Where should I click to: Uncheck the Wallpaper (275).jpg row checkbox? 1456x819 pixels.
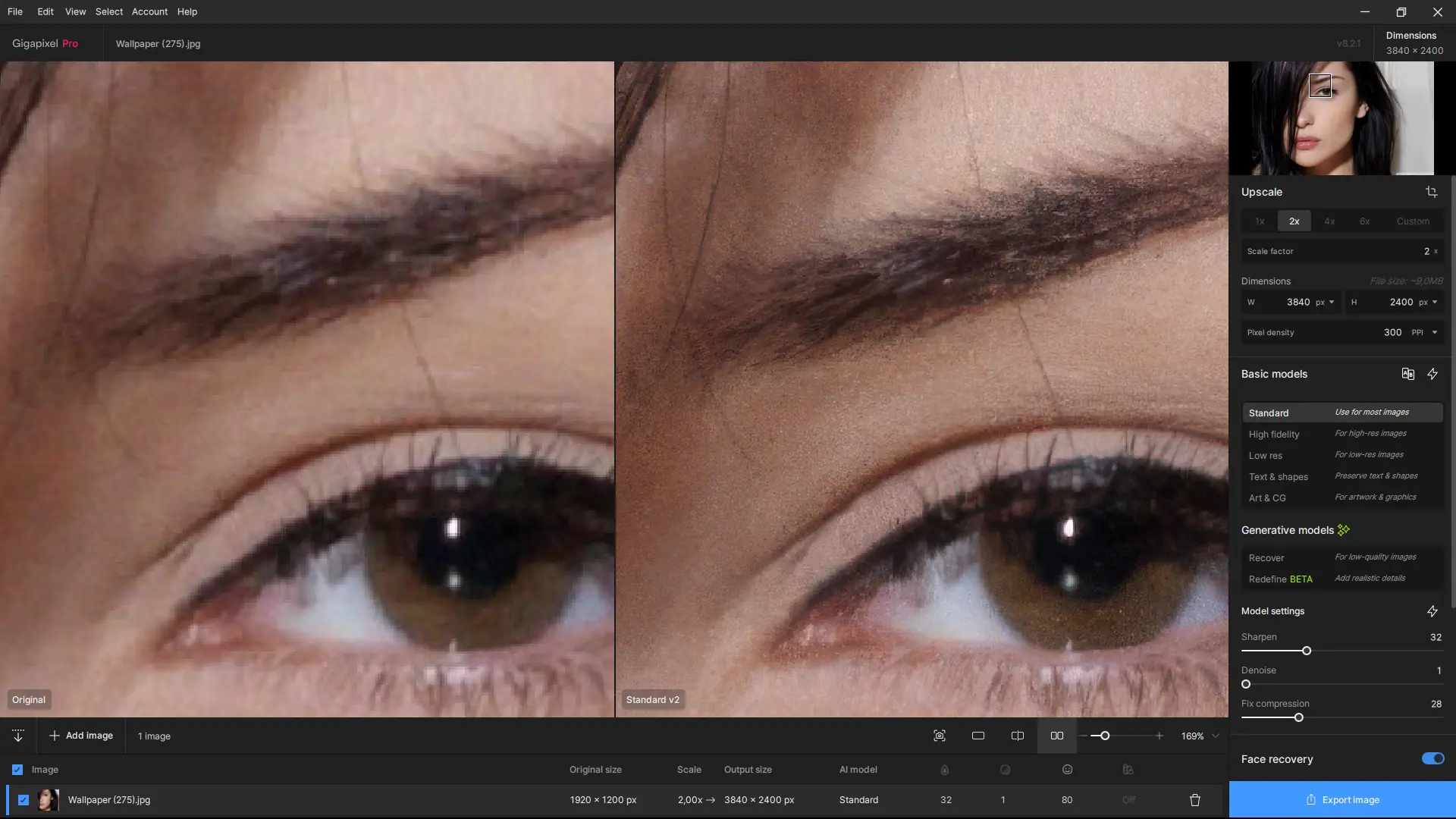pos(24,800)
